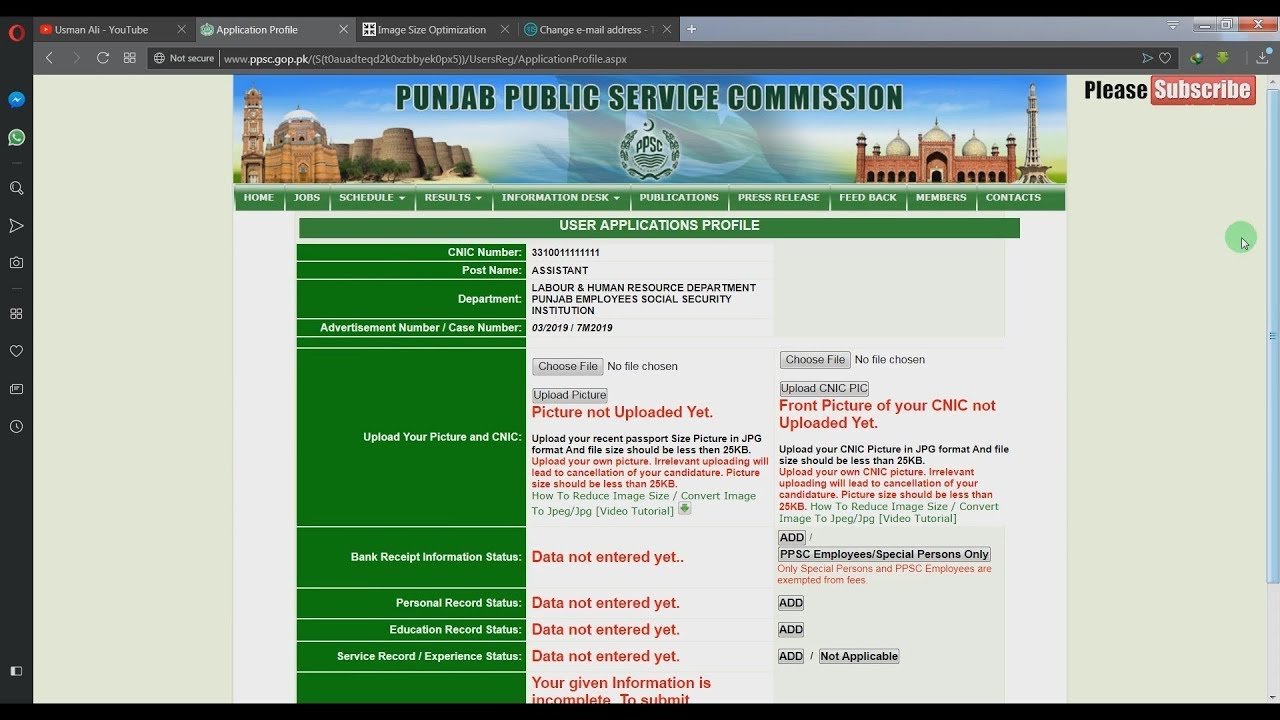Open WhatsApp in the Opera sidebar
The height and width of the screenshot is (720, 1280).
[16, 137]
